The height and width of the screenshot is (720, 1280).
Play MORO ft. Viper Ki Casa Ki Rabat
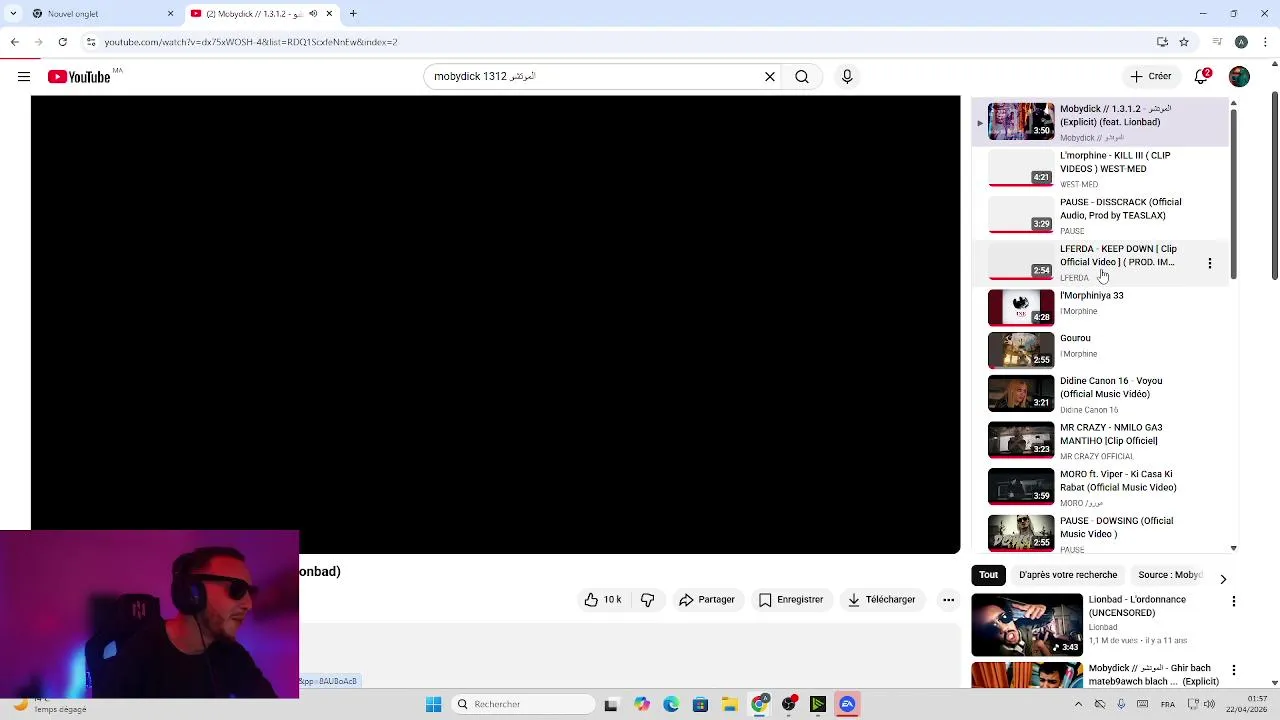1100,487
